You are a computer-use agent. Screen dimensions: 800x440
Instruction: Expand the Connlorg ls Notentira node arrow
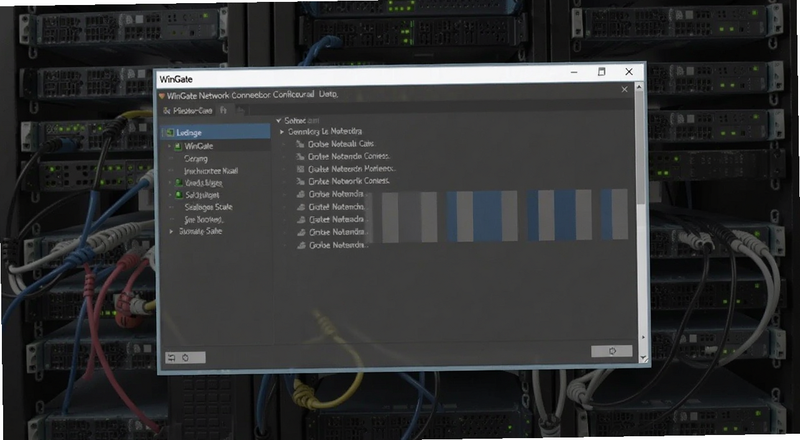[282, 132]
